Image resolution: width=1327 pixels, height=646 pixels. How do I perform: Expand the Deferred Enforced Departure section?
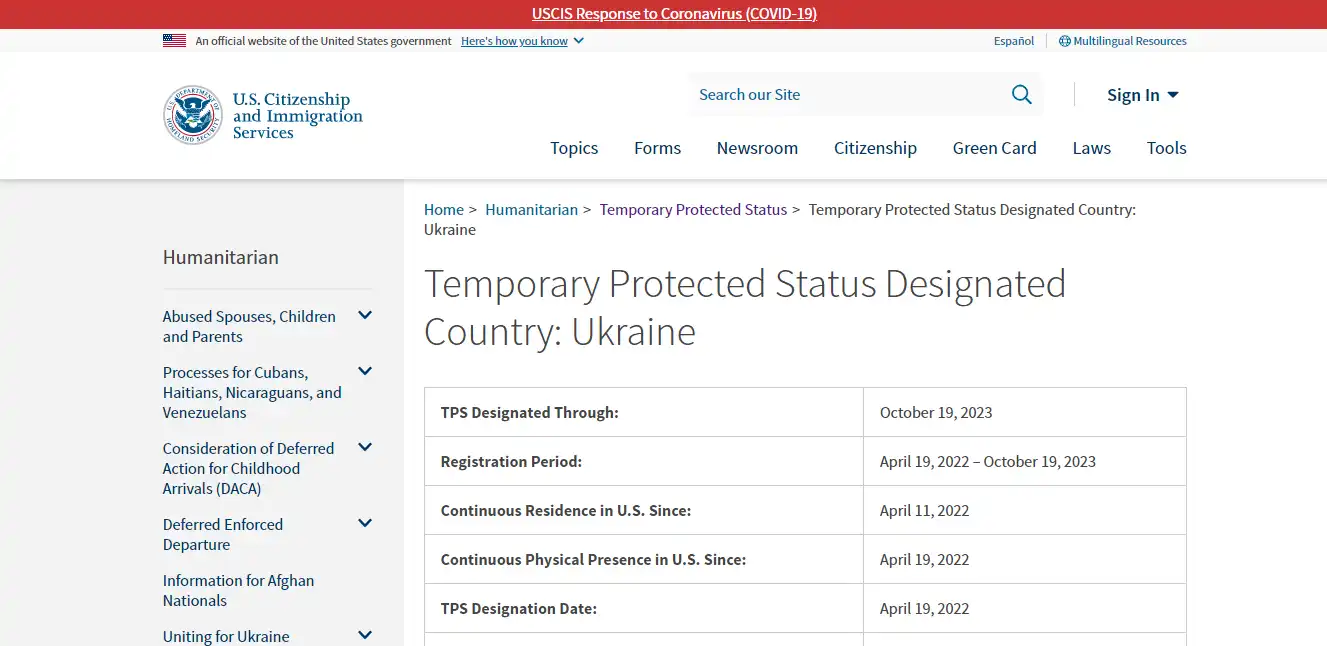[x=365, y=523]
